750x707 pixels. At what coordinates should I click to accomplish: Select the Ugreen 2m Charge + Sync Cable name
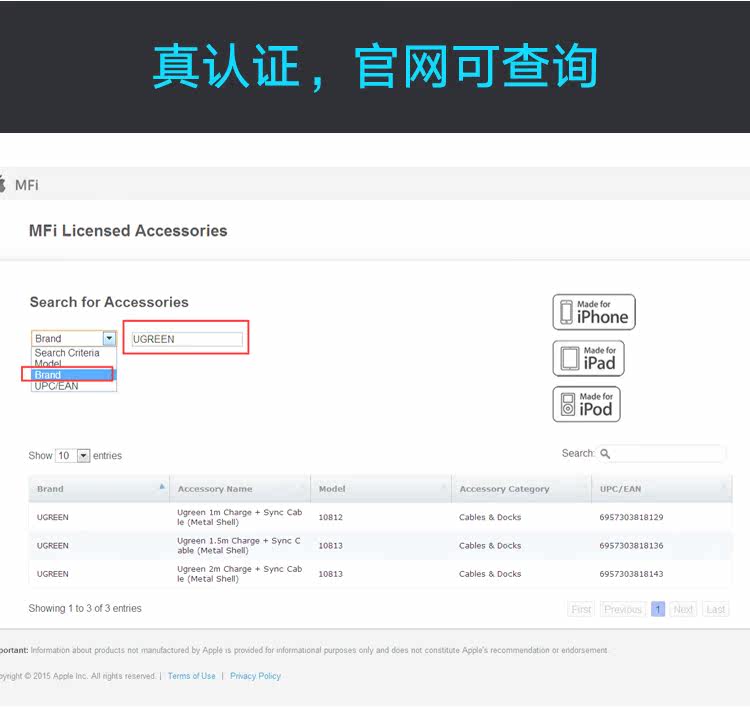pos(240,574)
